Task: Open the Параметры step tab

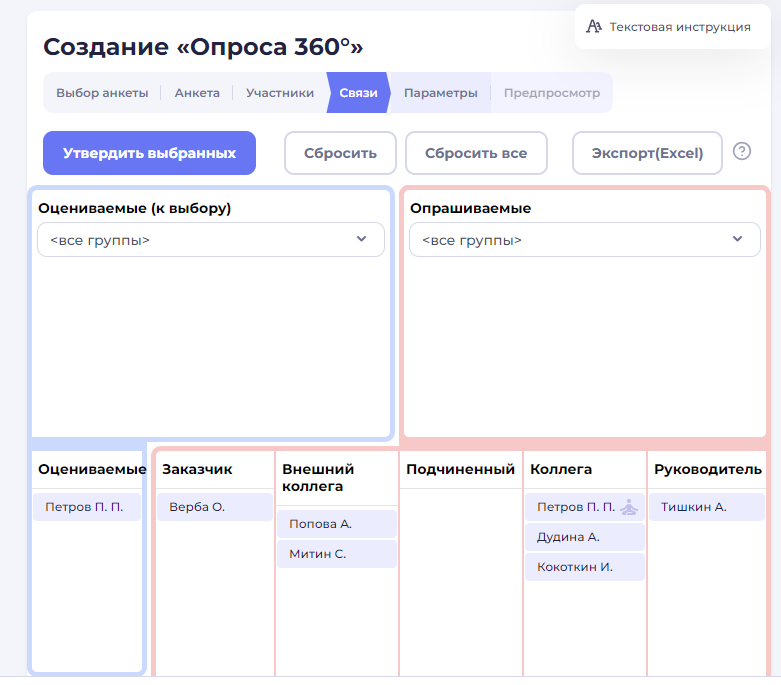Action: (441, 93)
